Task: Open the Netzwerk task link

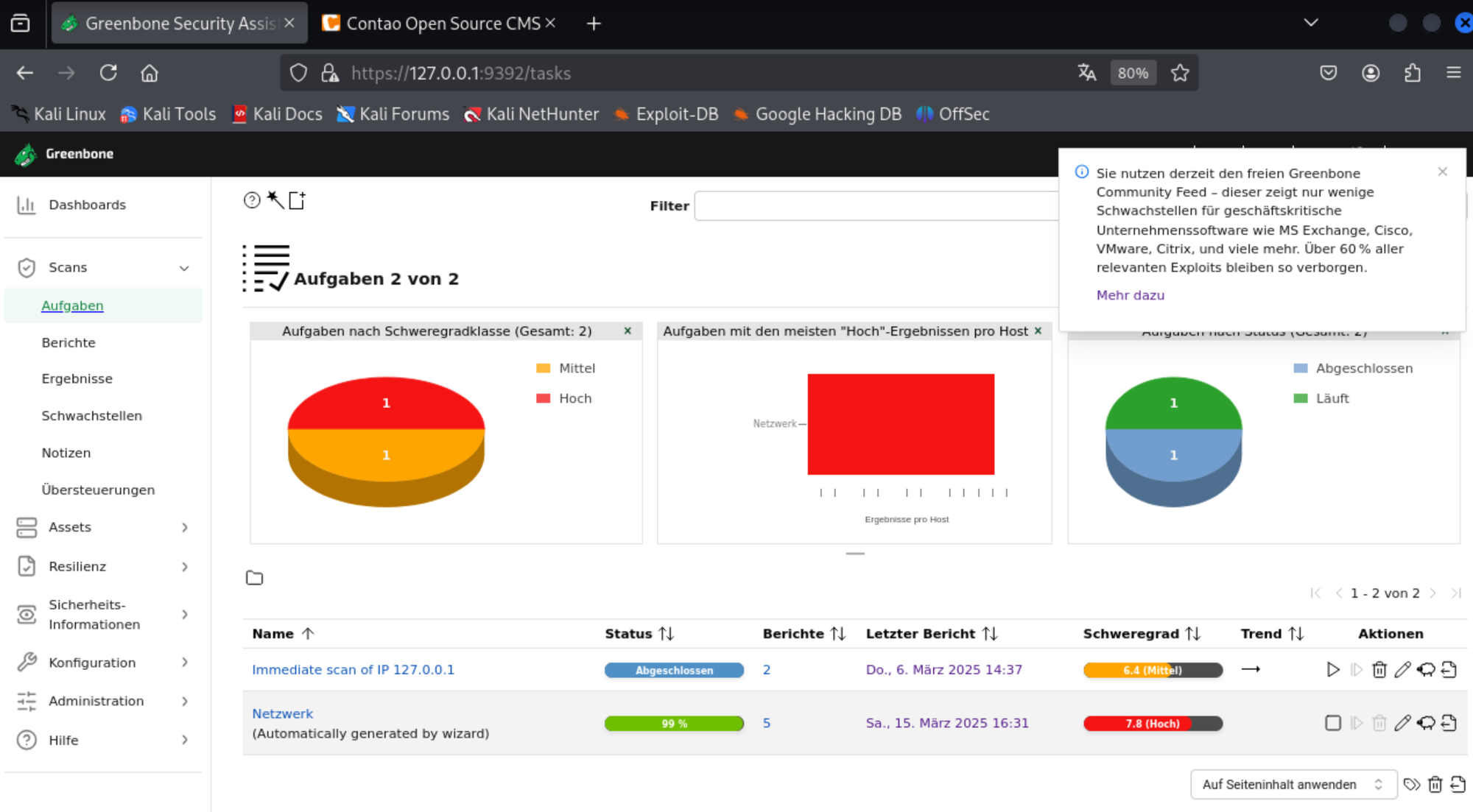Action: point(282,713)
